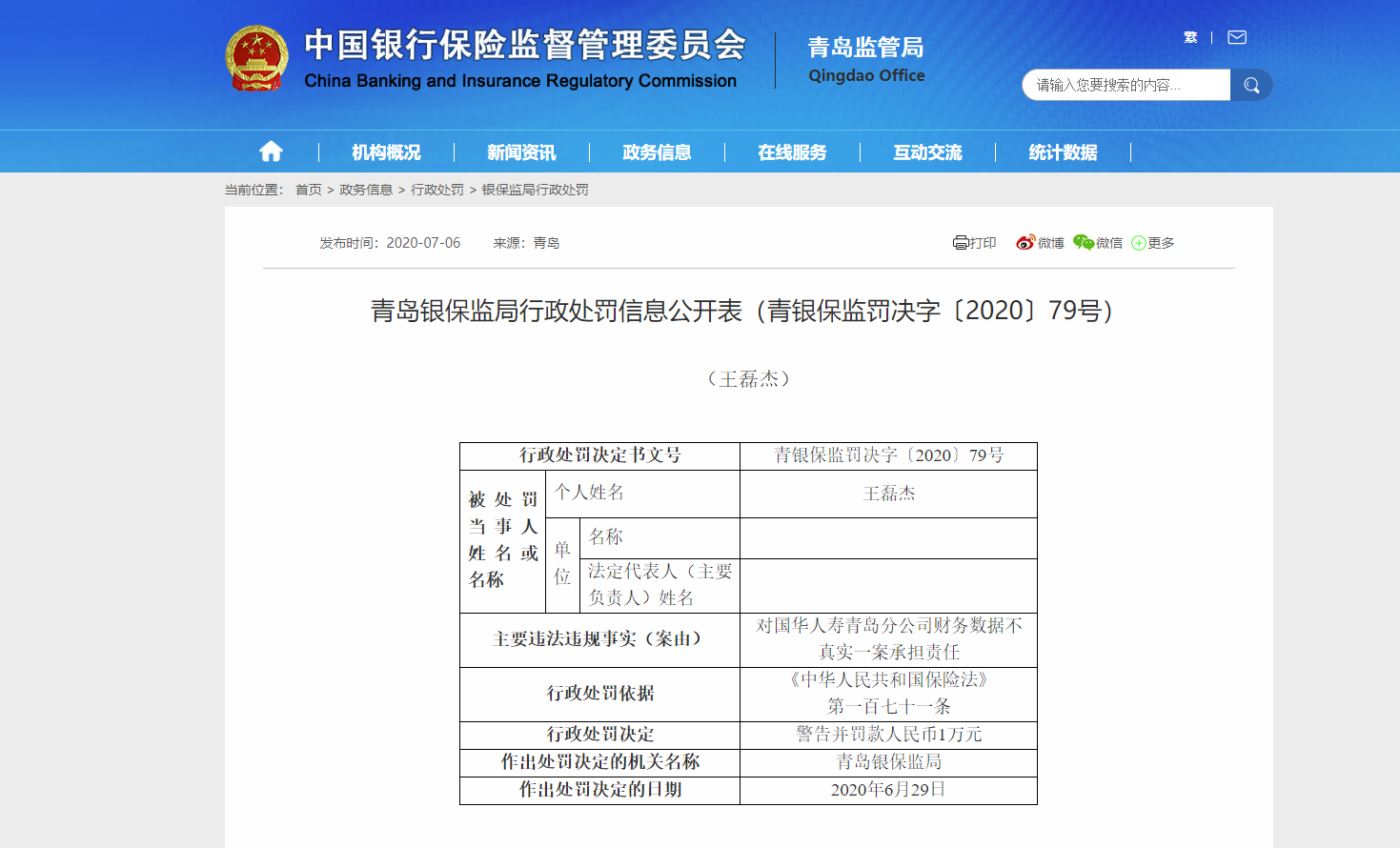
Task: Click 首页 in the breadcrumb
Action: pos(308,190)
